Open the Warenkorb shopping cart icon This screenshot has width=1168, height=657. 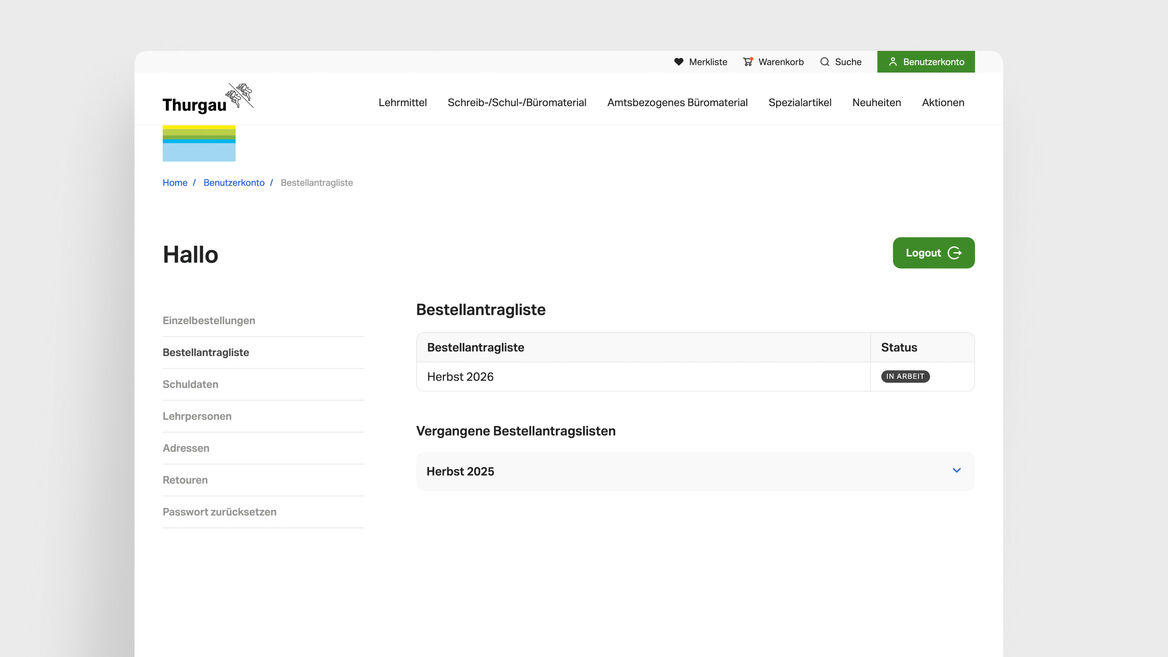(x=748, y=62)
